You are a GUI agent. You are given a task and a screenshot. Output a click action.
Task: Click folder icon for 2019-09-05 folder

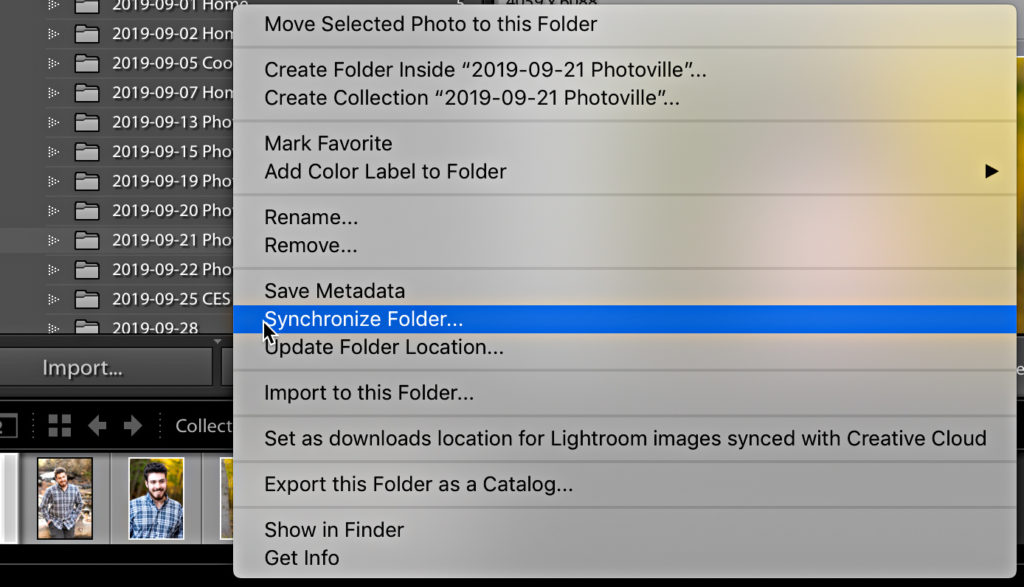point(86,63)
